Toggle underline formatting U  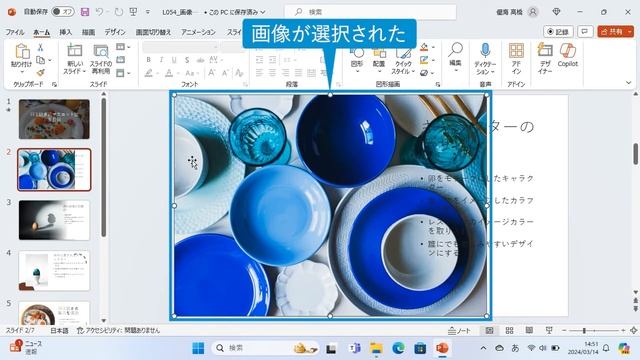(174, 60)
